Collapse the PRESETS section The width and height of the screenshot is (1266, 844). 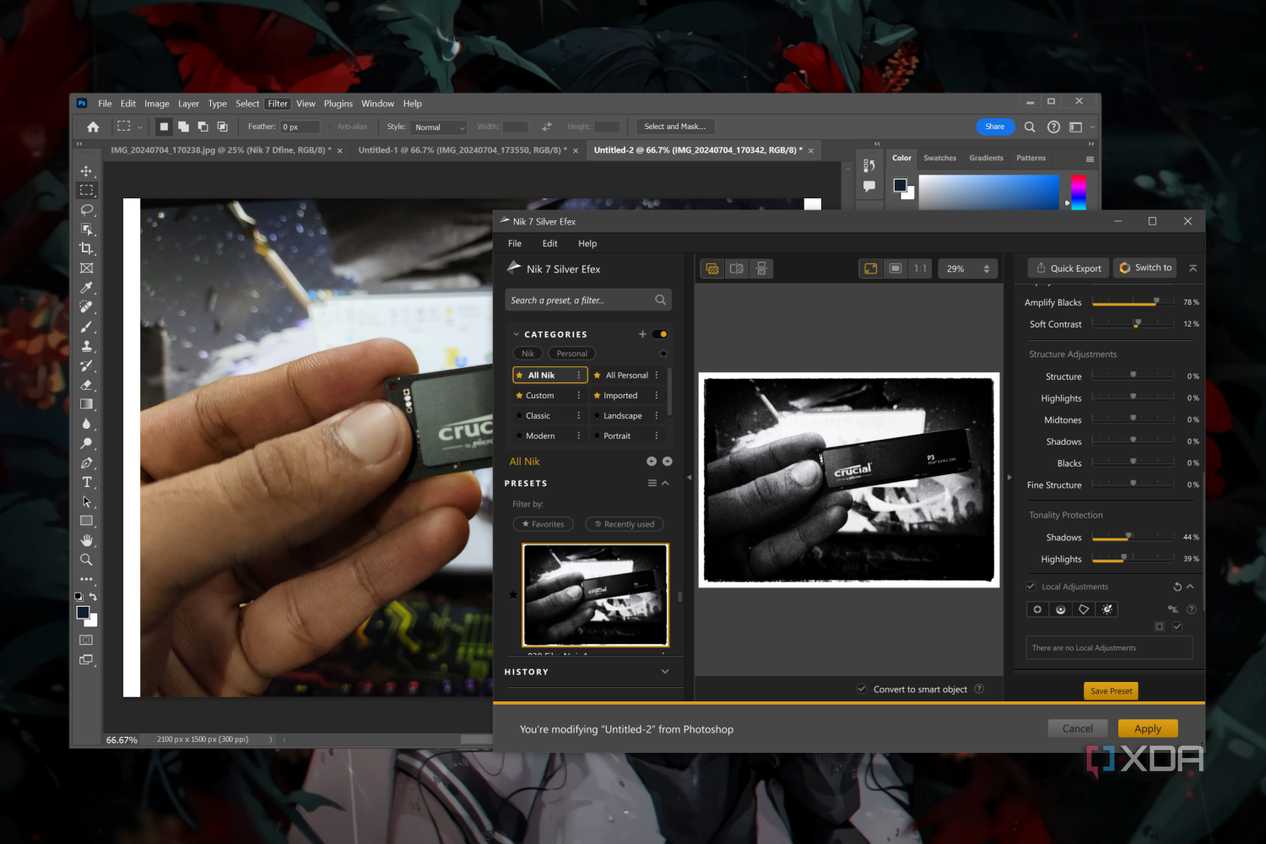click(666, 483)
